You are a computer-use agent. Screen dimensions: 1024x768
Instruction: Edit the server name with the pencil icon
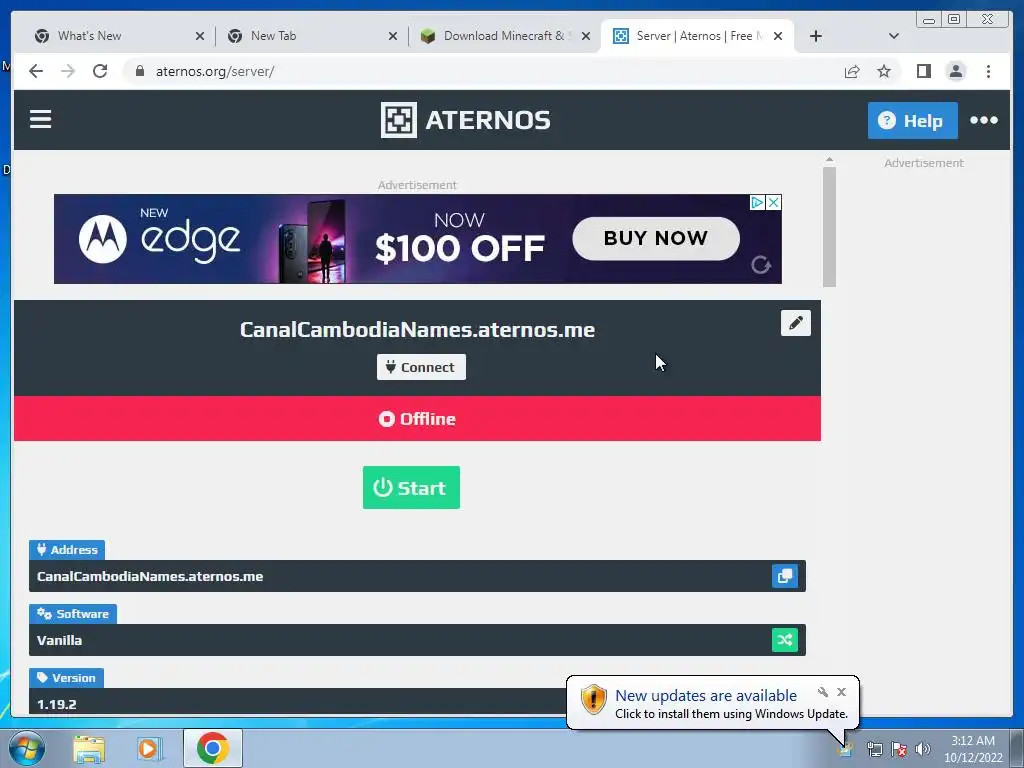click(x=795, y=323)
